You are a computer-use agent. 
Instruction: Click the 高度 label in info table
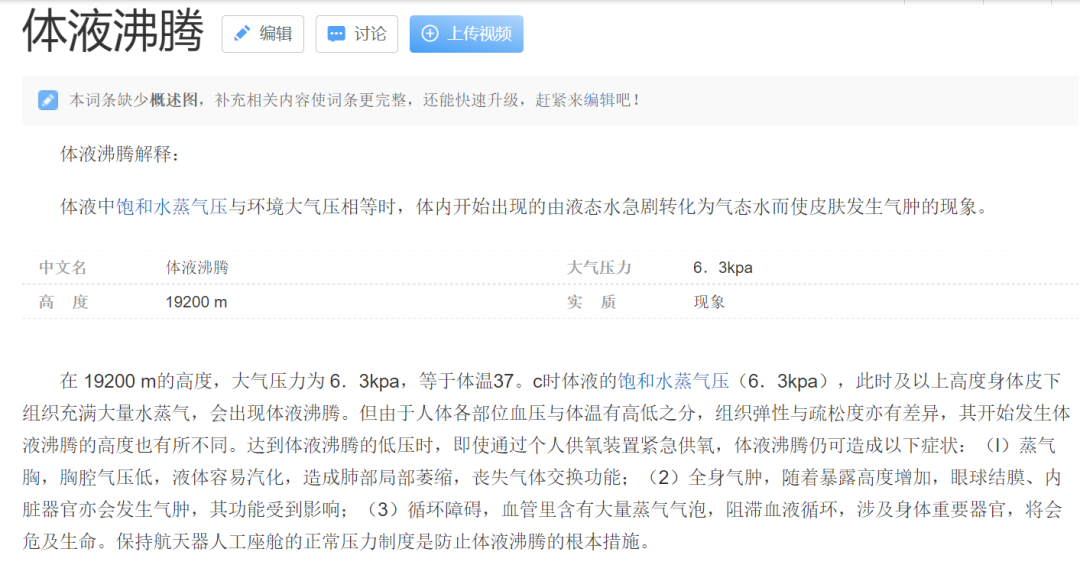63,302
